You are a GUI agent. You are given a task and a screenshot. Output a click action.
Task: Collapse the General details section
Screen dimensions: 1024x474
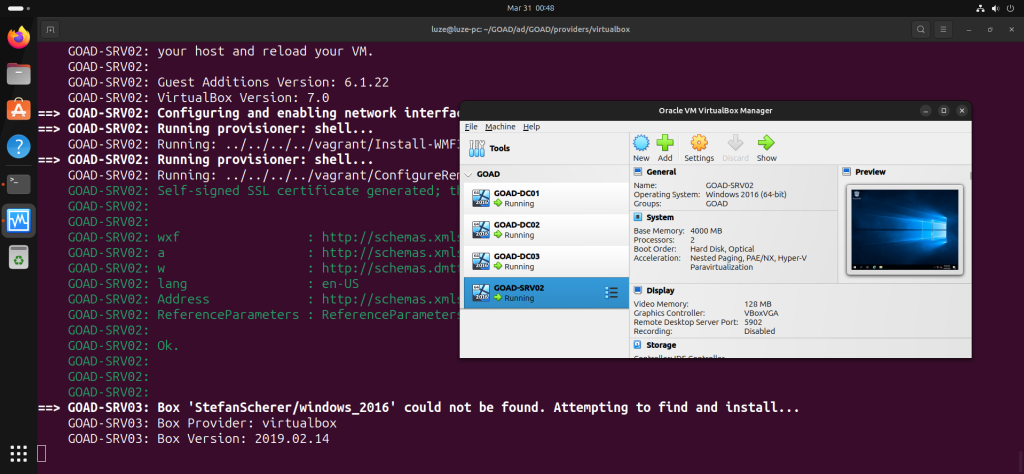[637, 172]
